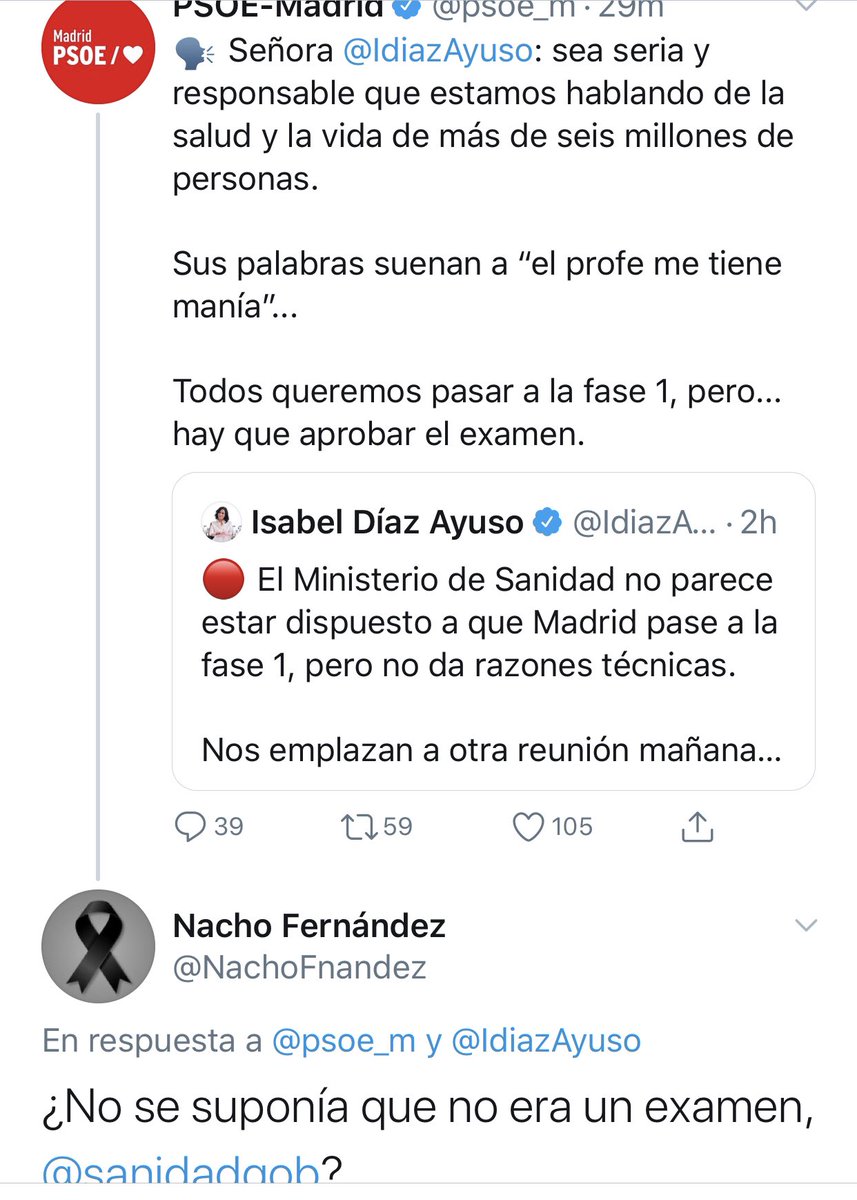Tap Isabel Díaz Ayuso's small avatar
857x1200 pixels.
click(x=221, y=522)
